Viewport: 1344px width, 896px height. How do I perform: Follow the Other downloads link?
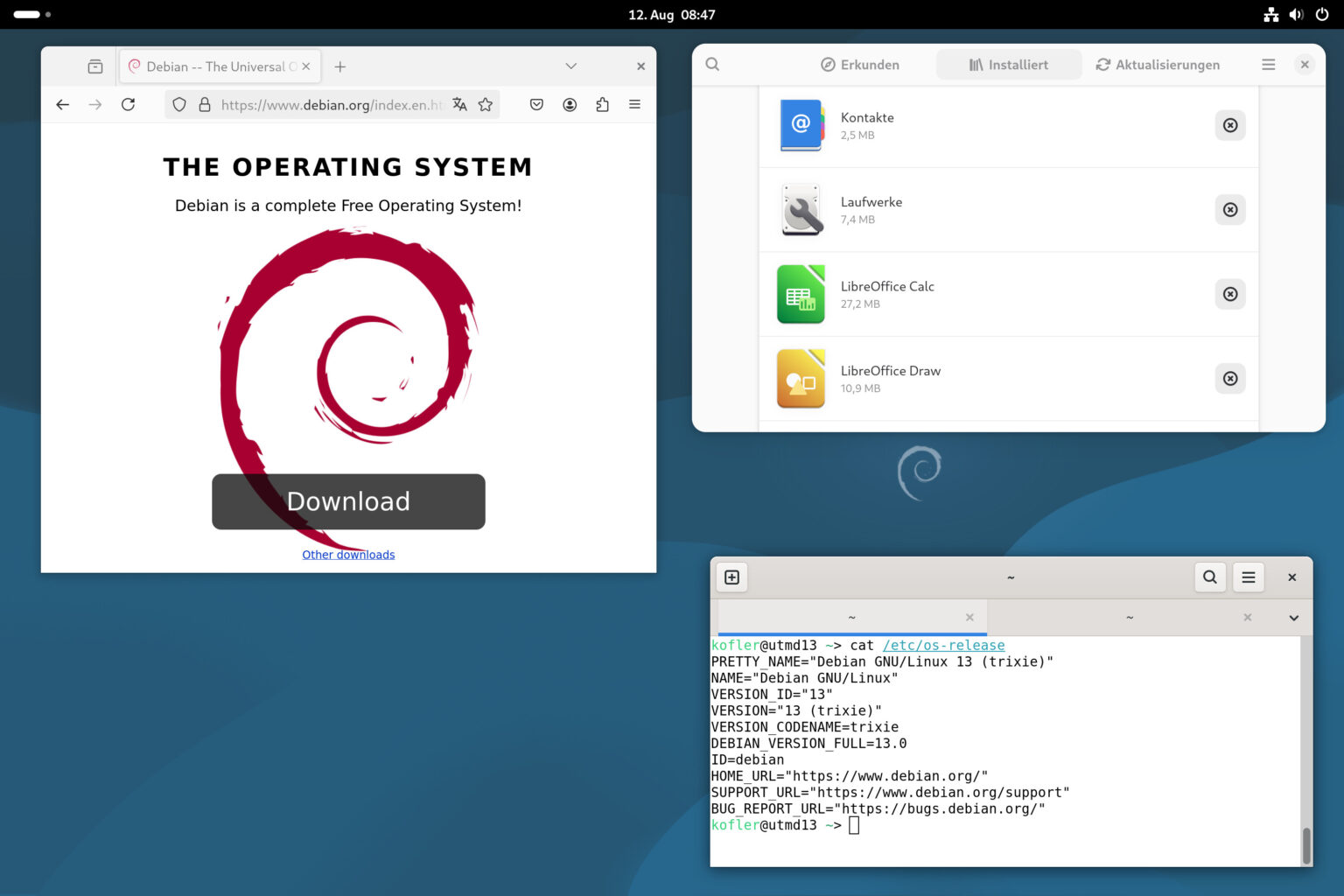click(348, 555)
